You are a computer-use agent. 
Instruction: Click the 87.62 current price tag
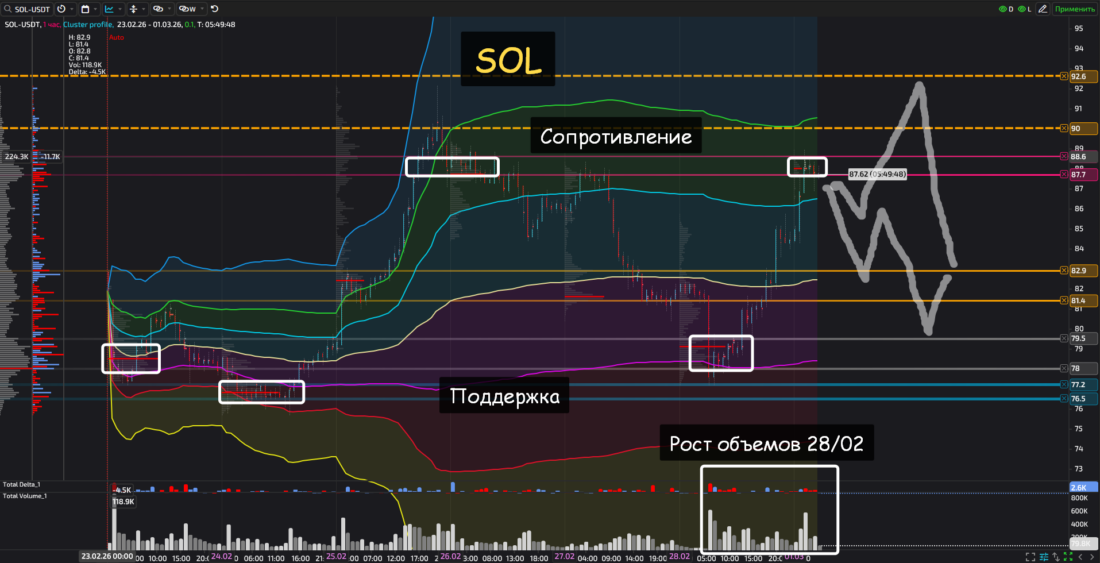[x=877, y=174]
